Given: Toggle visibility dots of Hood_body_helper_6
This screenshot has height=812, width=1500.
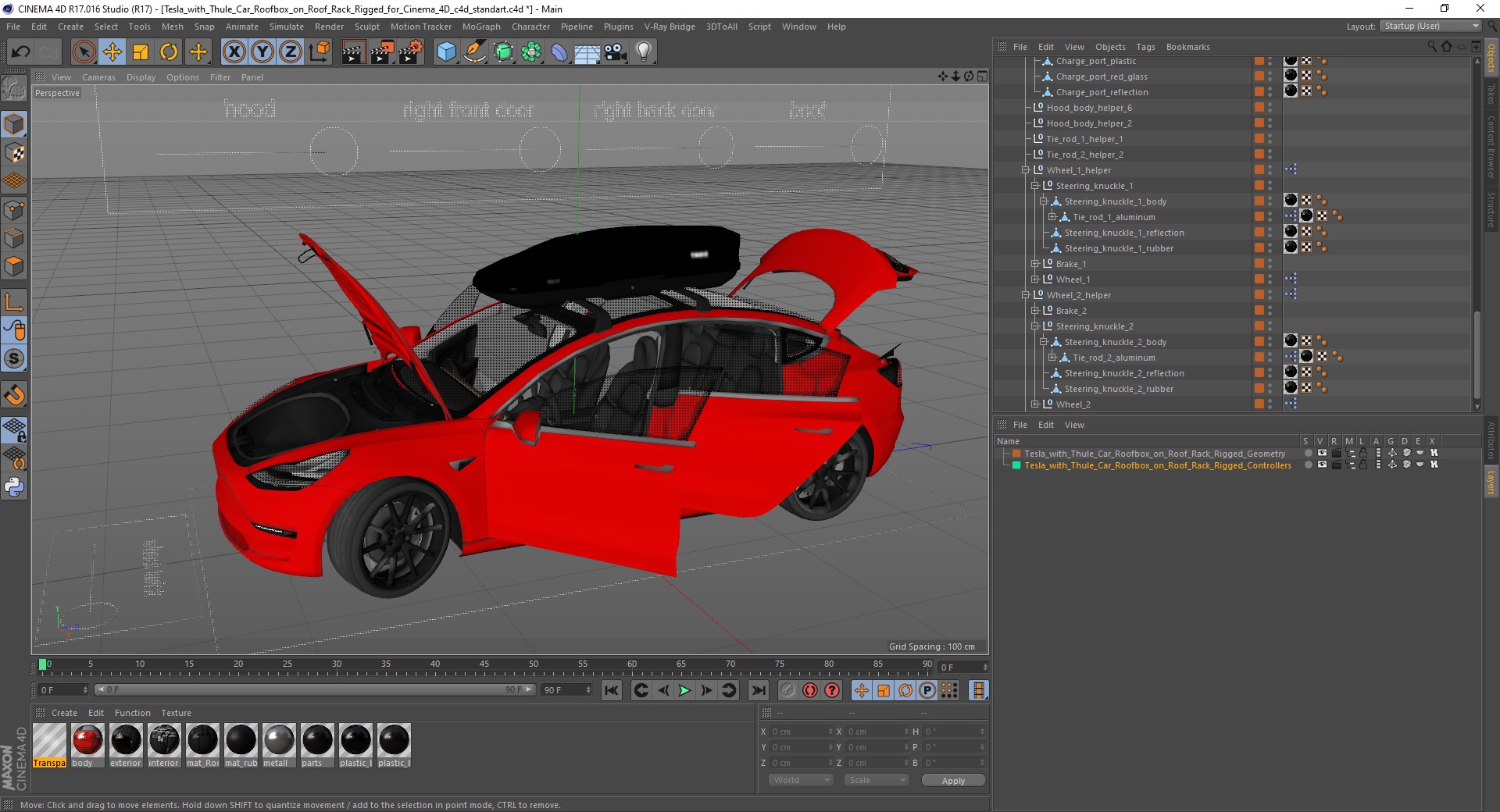Looking at the screenshot, I should [x=1270, y=108].
